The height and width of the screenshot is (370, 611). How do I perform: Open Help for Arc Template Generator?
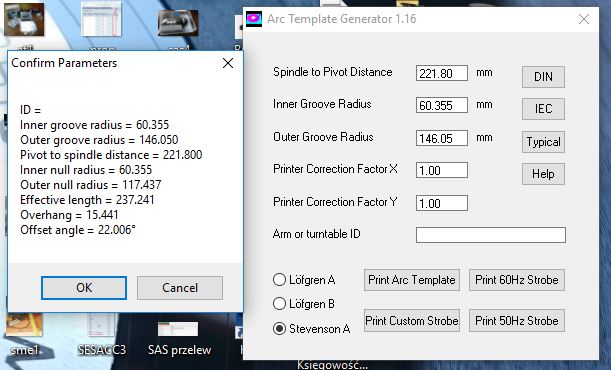(x=543, y=174)
